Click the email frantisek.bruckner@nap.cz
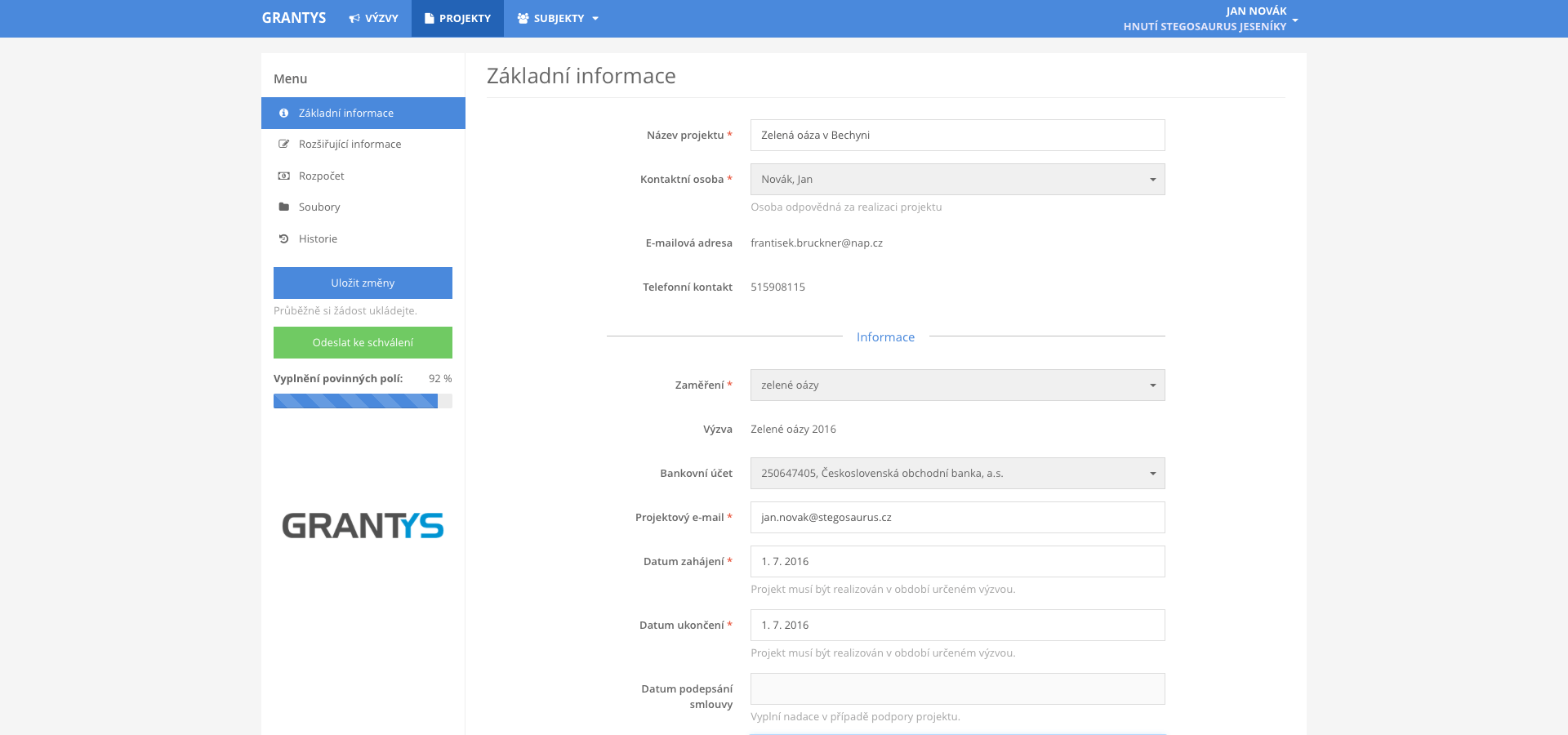1568x735 pixels. 817,243
